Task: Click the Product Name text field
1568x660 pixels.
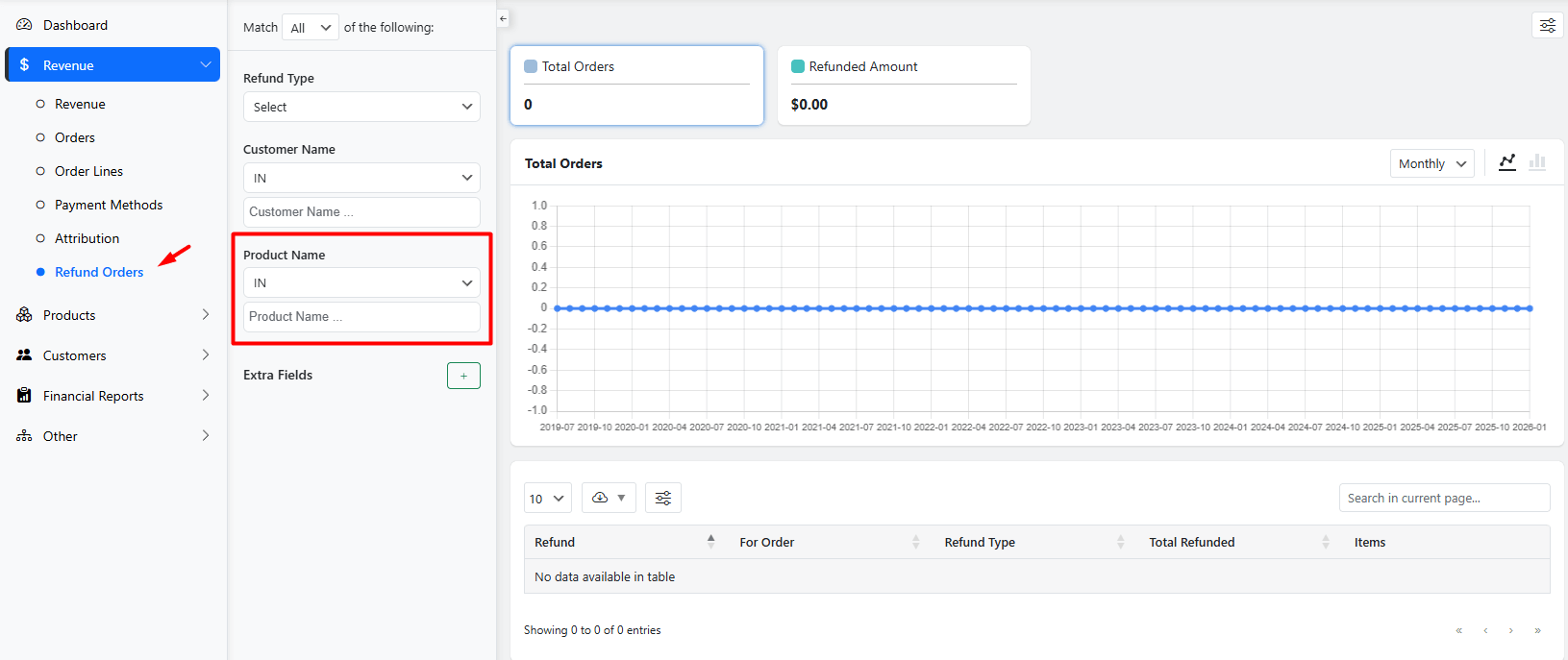Action: point(361,317)
